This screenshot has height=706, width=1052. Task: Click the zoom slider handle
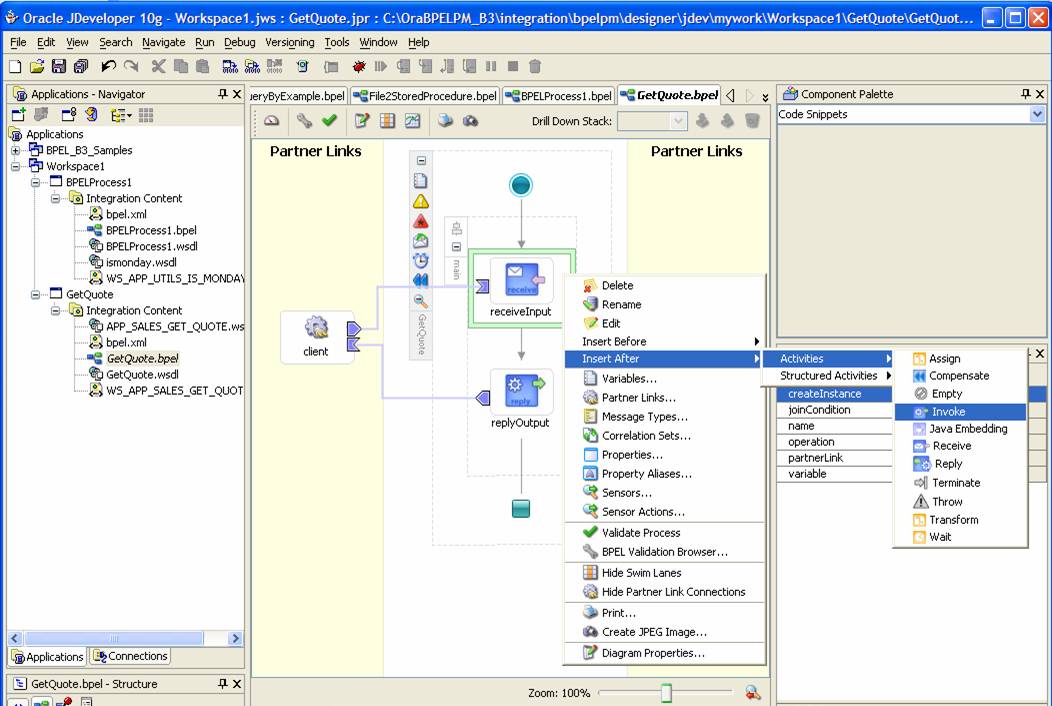[x=666, y=693]
